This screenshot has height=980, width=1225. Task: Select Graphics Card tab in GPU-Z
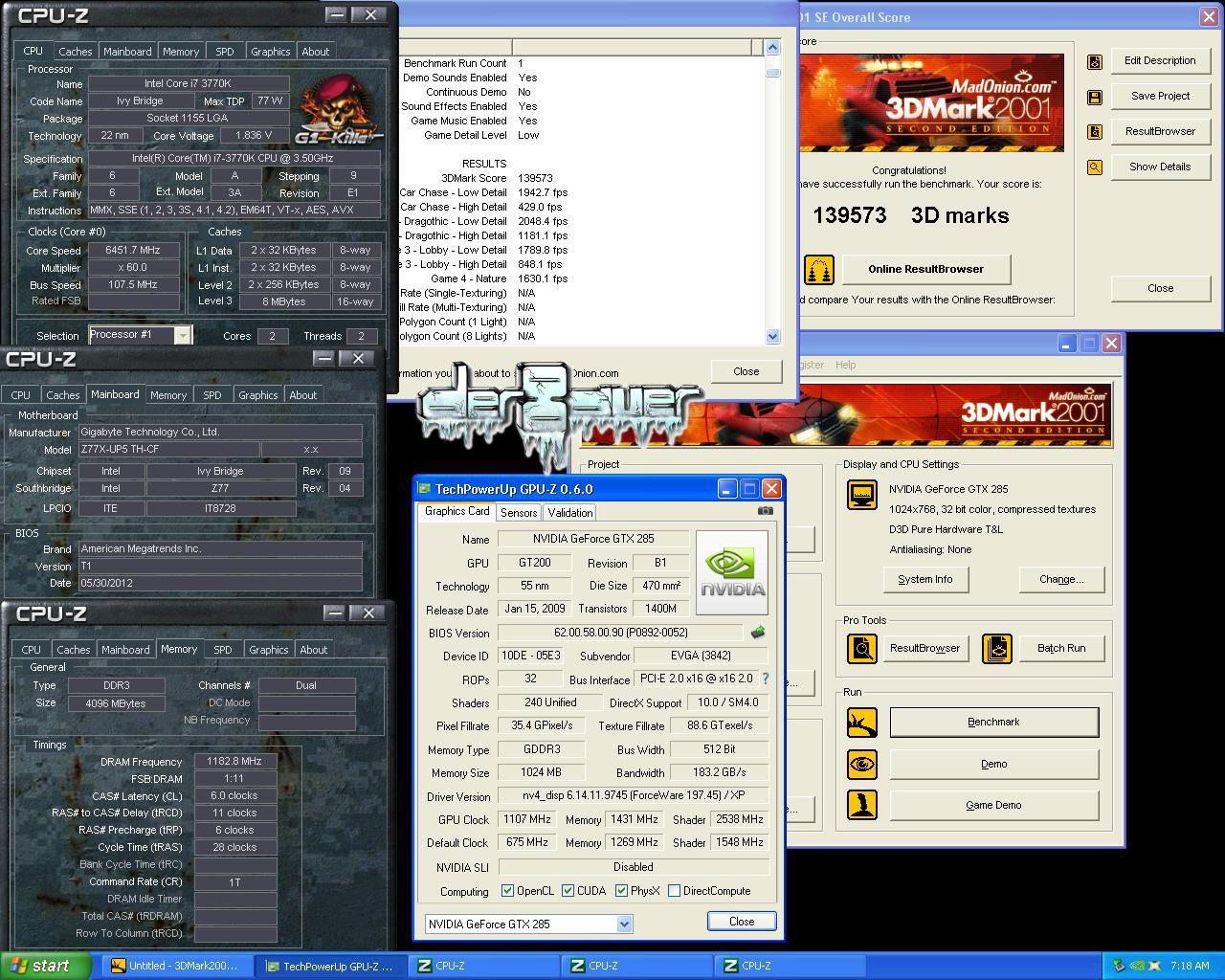point(457,511)
